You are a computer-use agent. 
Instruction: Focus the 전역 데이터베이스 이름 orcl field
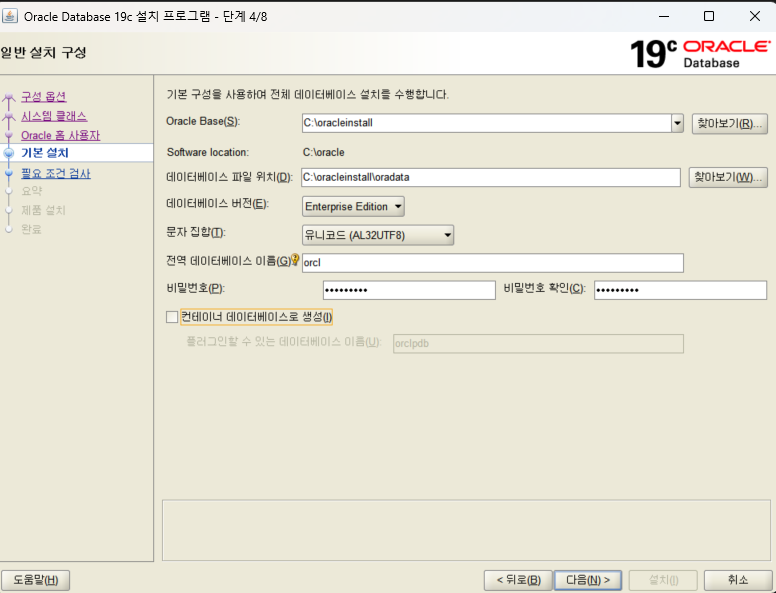point(493,263)
